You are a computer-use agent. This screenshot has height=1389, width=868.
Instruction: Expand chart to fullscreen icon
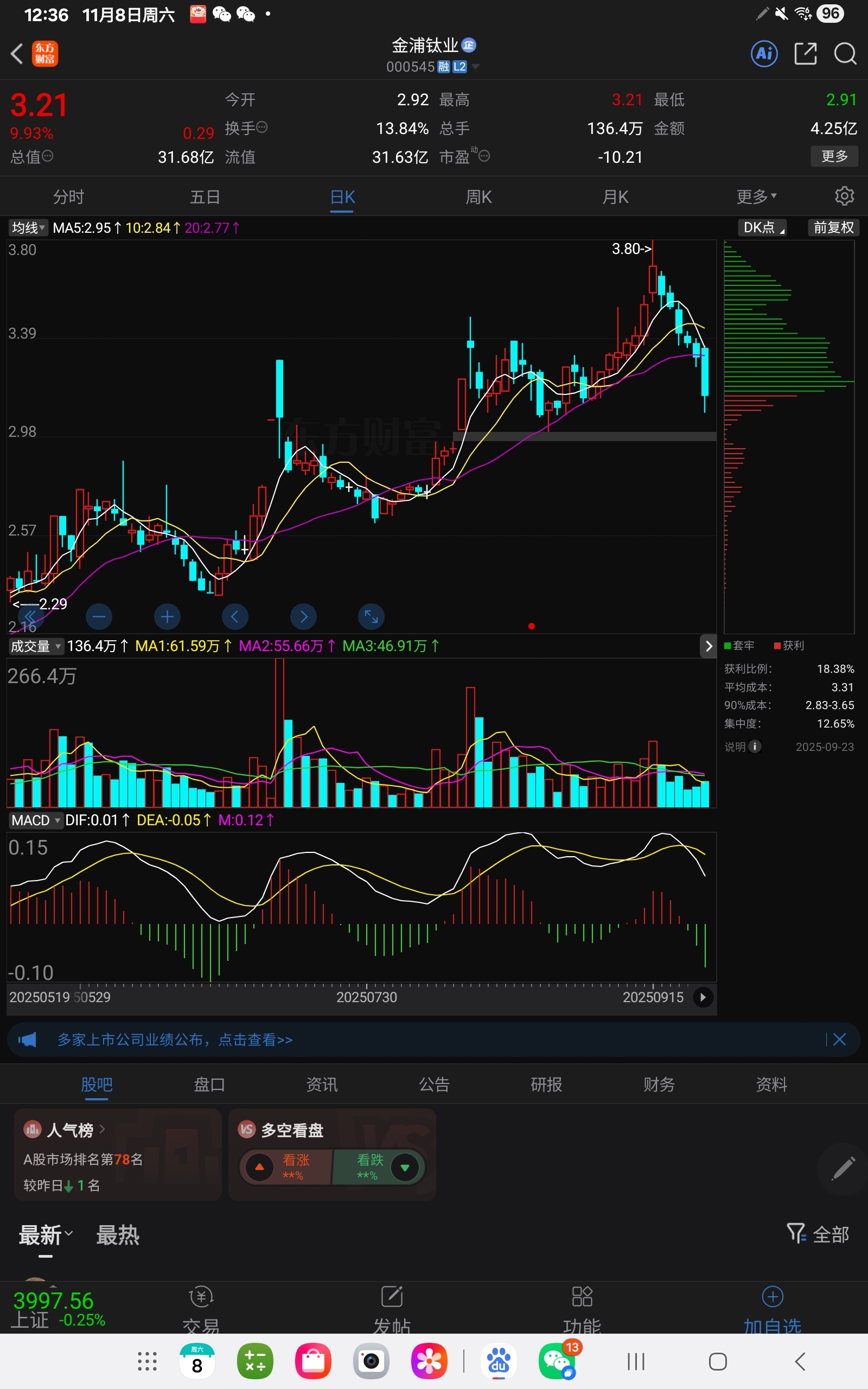pyautogui.click(x=372, y=617)
